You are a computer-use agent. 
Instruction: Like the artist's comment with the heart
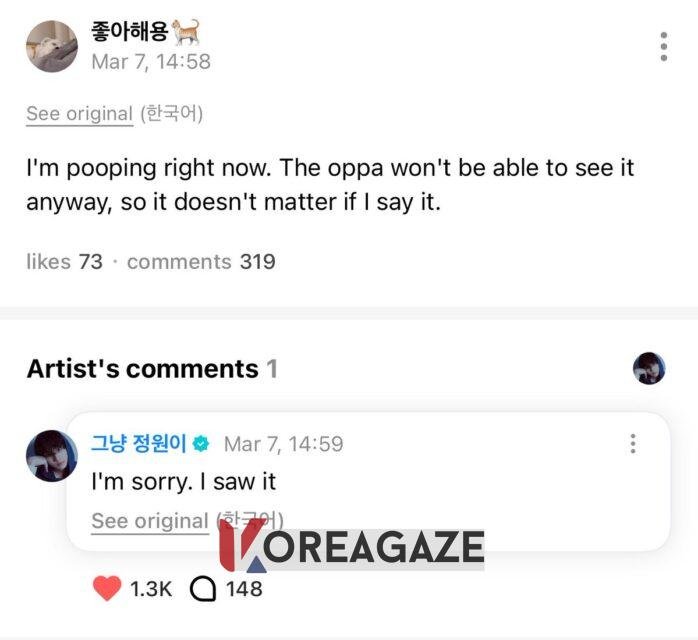pyautogui.click(x=107, y=588)
